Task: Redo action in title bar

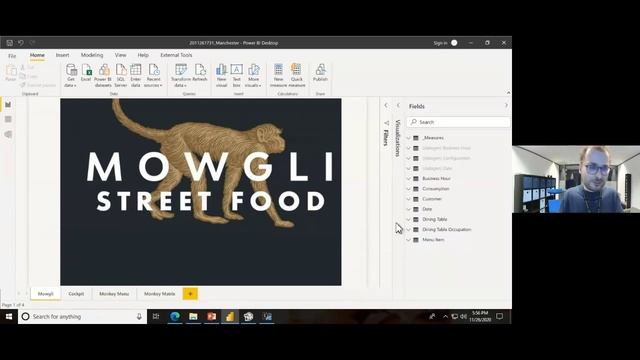Action: click(32, 43)
